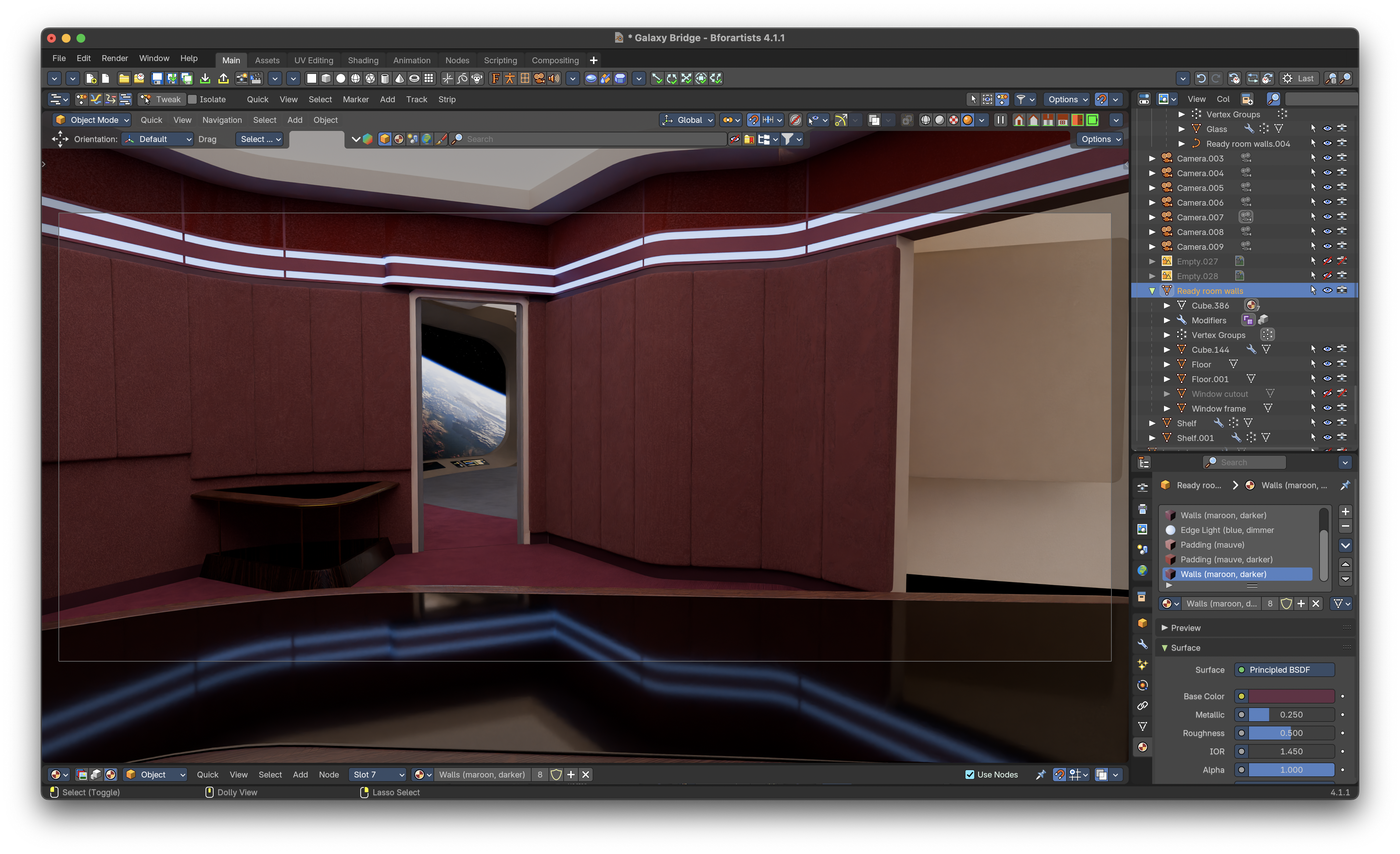Add an armature using the figure icon
Viewport: 1400px width, 854px height.
click(510, 78)
